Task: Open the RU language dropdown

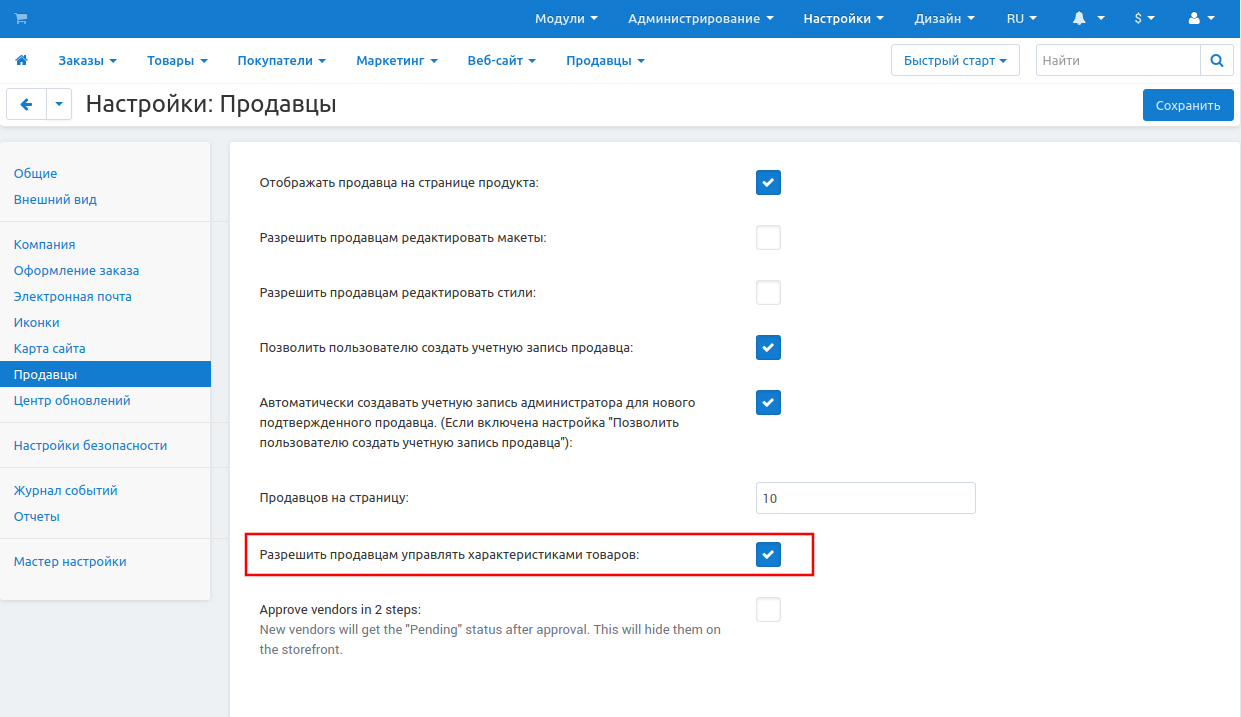Action: [1021, 18]
